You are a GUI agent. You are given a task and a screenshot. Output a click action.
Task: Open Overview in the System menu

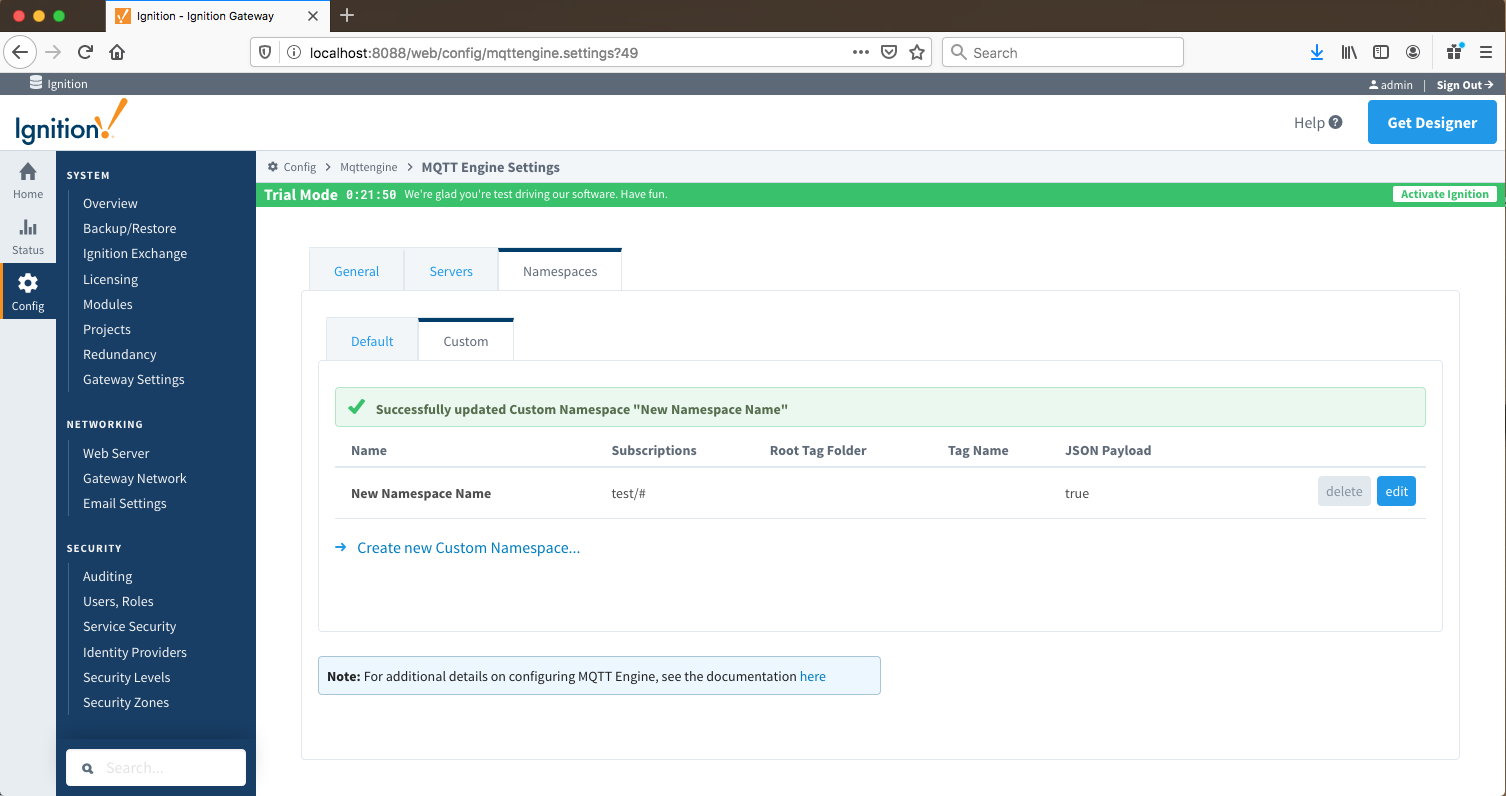pyautogui.click(x=110, y=203)
